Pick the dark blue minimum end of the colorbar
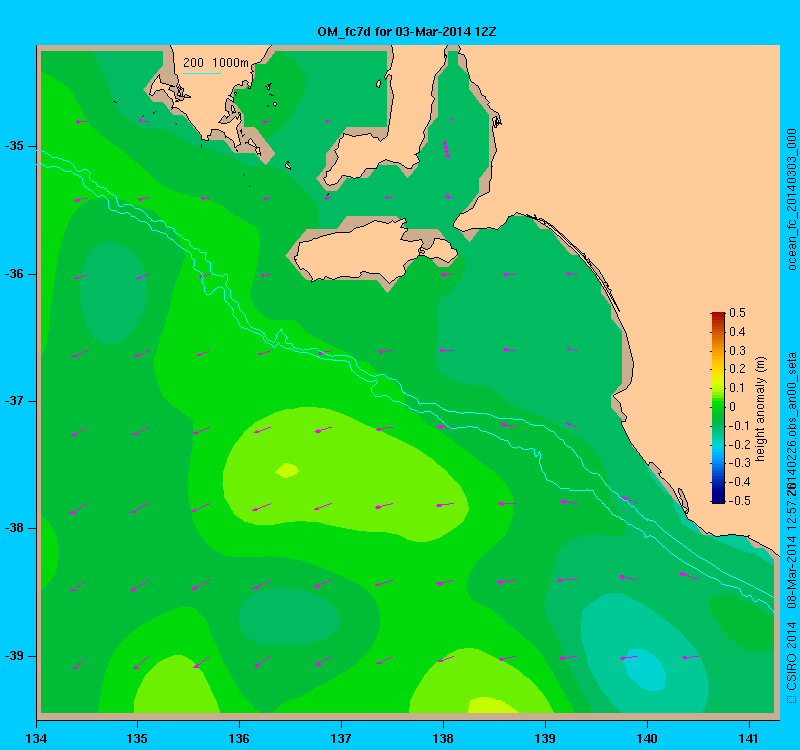The height and width of the screenshot is (750, 800). click(718, 500)
